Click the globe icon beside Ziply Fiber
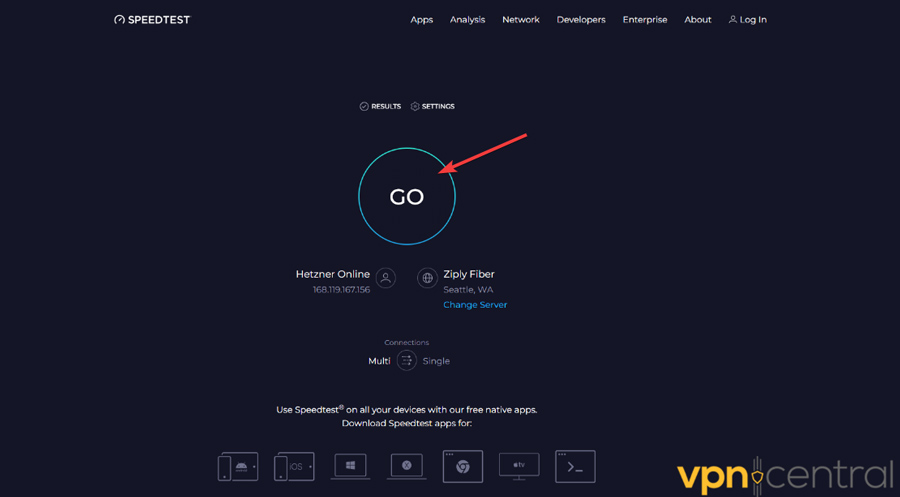The height and width of the screenshot is (497, 900). tap(427, 278)
